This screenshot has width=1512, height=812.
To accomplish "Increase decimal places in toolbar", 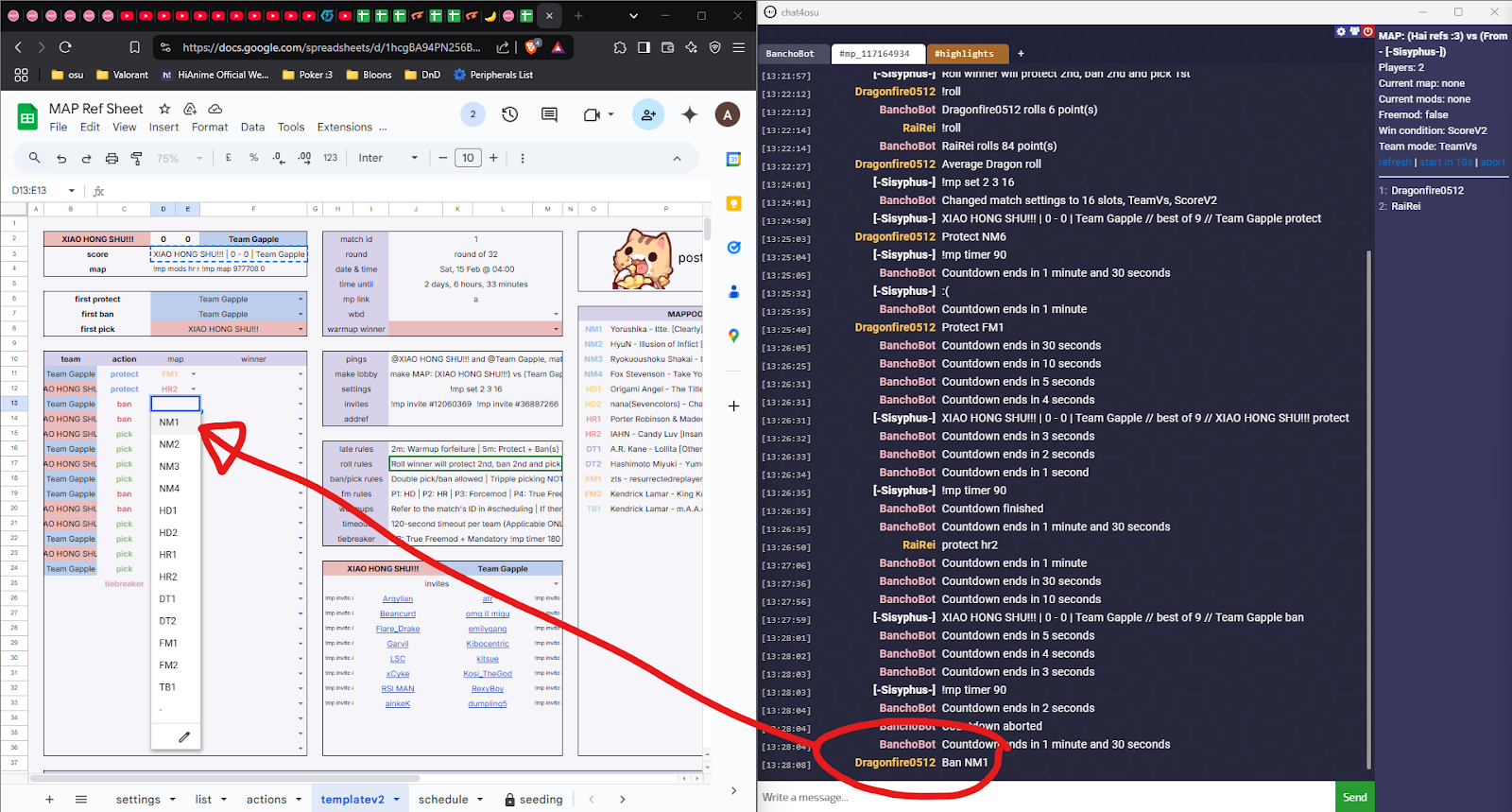I will coord(304,158).
